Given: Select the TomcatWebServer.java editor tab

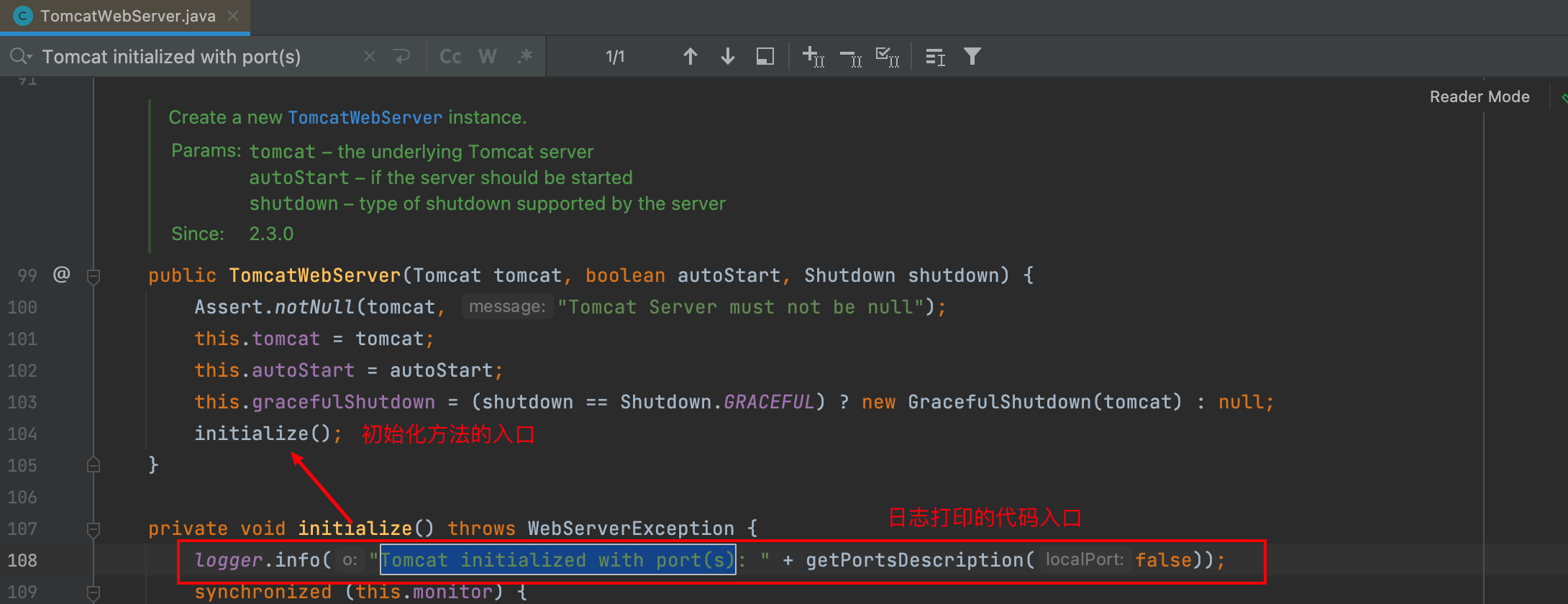Looking at the screenshot, I should (125, 17).
